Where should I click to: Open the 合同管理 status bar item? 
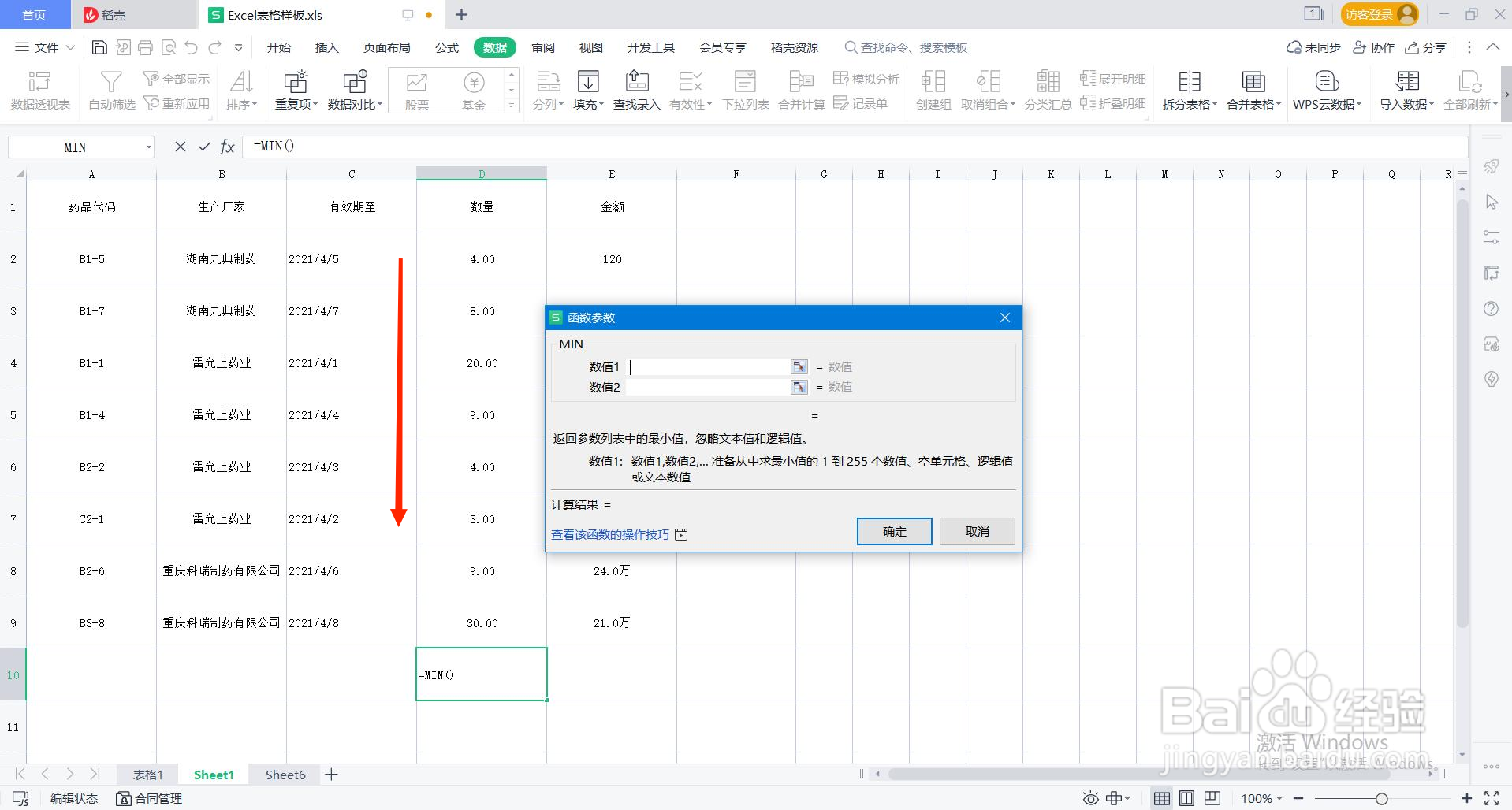click(149, 798)
